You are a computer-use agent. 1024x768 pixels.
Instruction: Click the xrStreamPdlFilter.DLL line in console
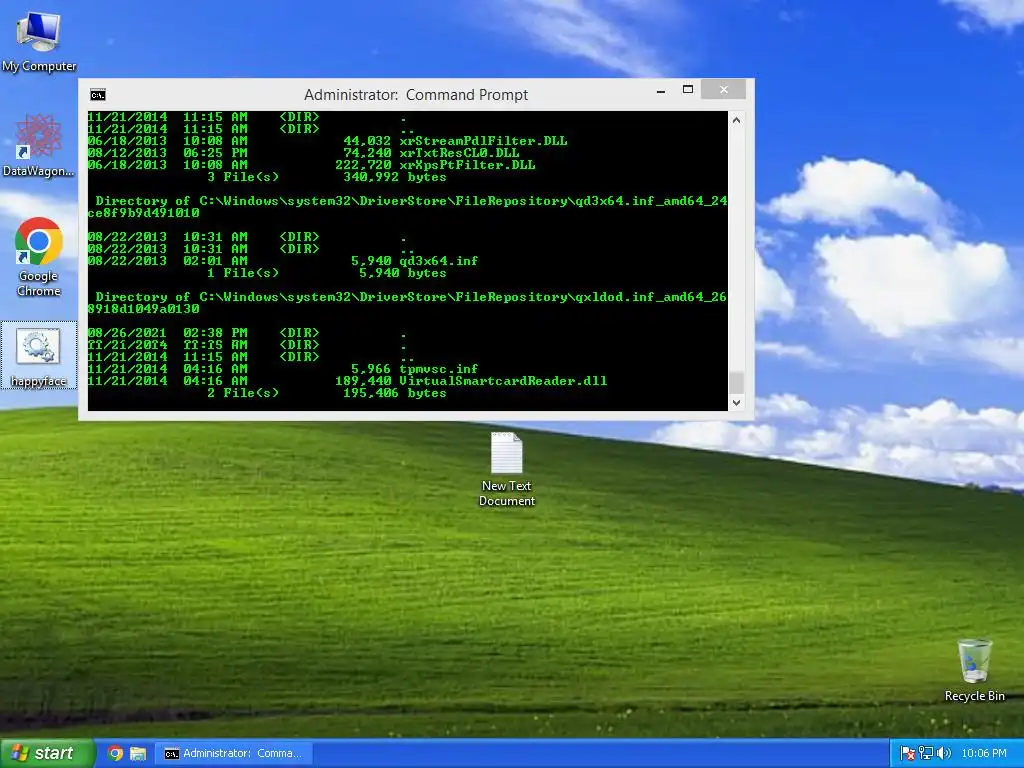tap(328, 141)
